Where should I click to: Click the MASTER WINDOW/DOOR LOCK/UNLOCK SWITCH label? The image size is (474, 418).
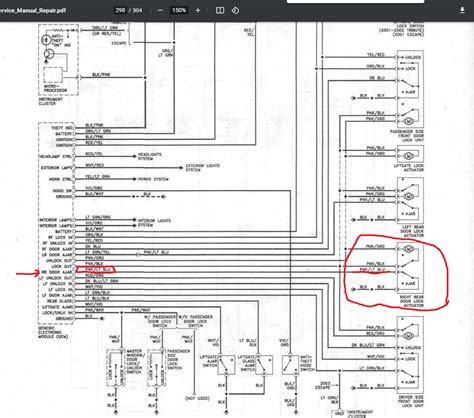coord(136,362)
